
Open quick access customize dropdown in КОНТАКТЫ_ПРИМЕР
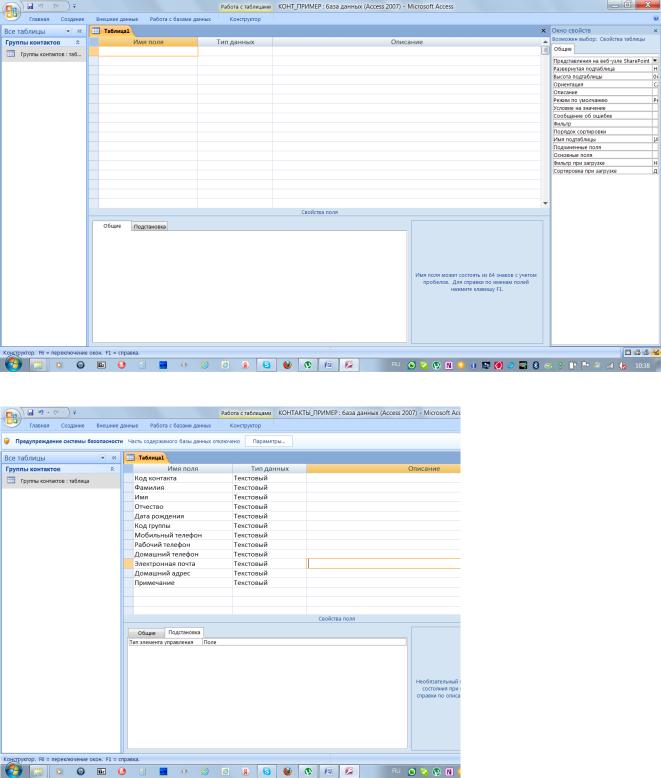pos(74,412)
